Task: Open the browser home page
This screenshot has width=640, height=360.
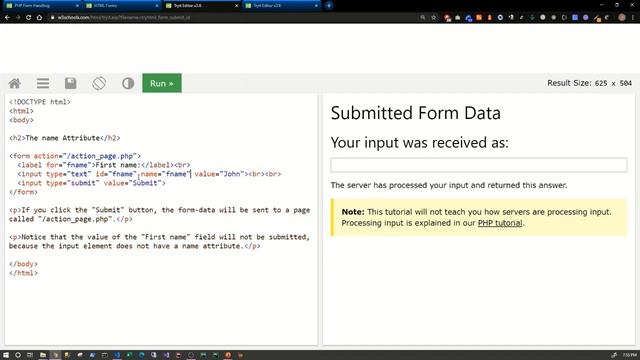Action: [39, 18]
